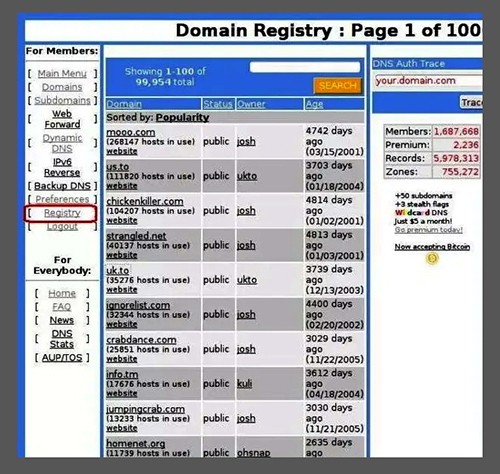Open crabdance.com domain link
The image size is (500, 474).
point(141,340)
